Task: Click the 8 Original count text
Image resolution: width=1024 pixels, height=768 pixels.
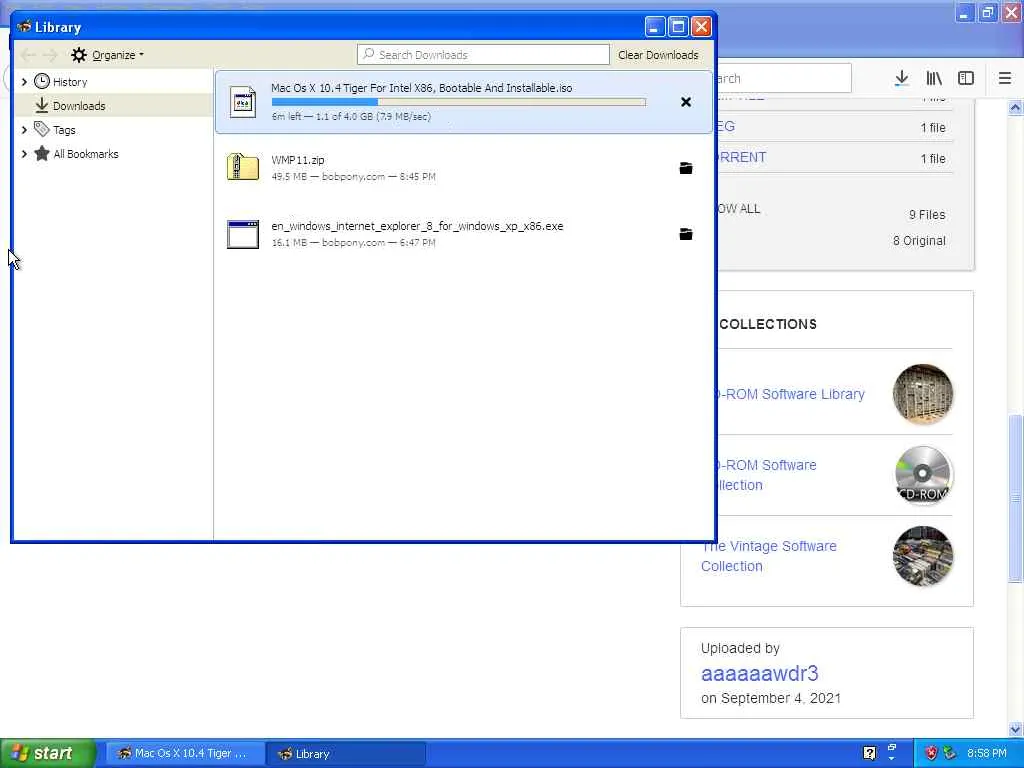Action: 919,241
